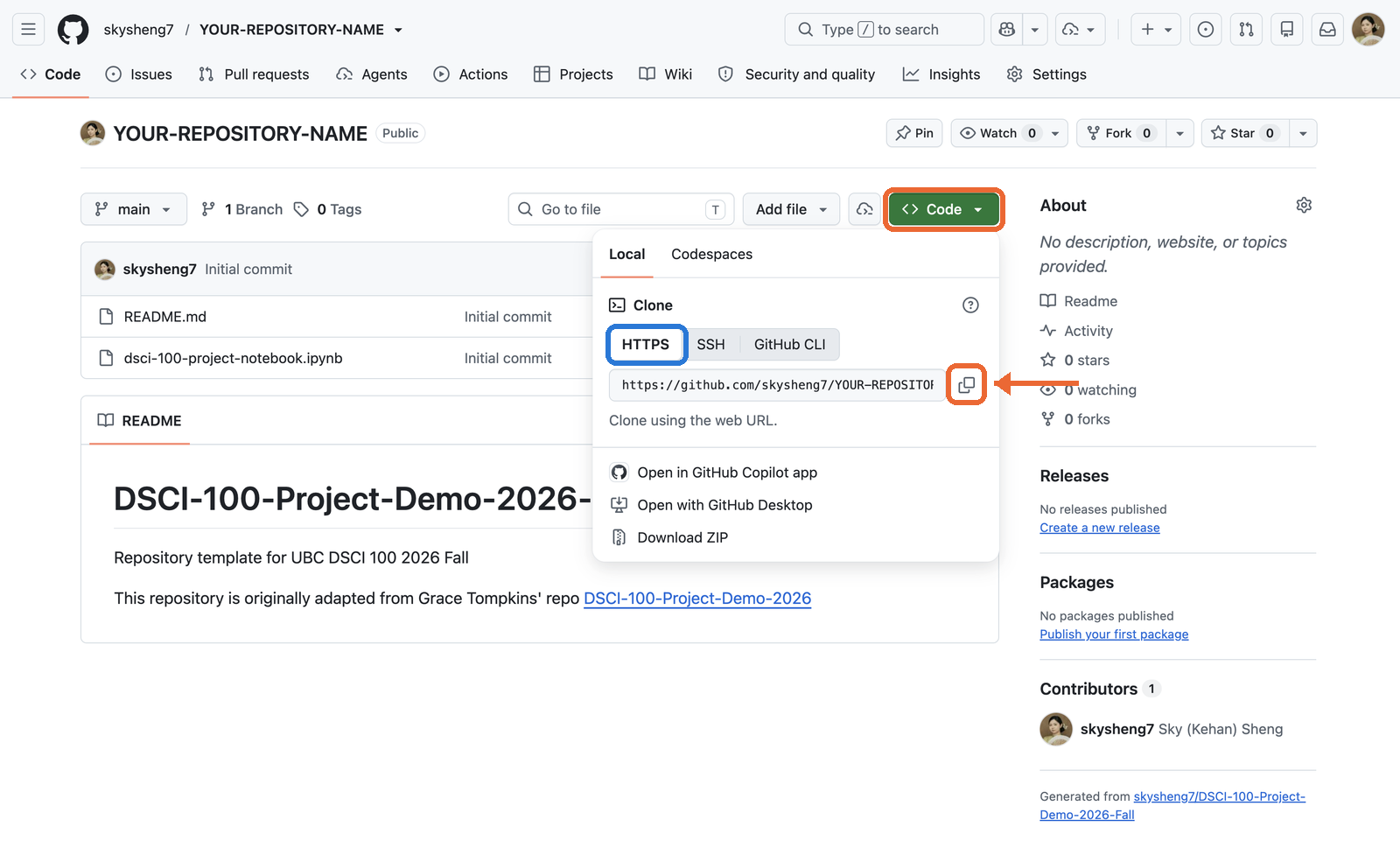Open dsci-100-project-notebook.ipynb file
The height and width of the screenshot is (841, 1400).
pyautogui.click(x=233, y=358)
